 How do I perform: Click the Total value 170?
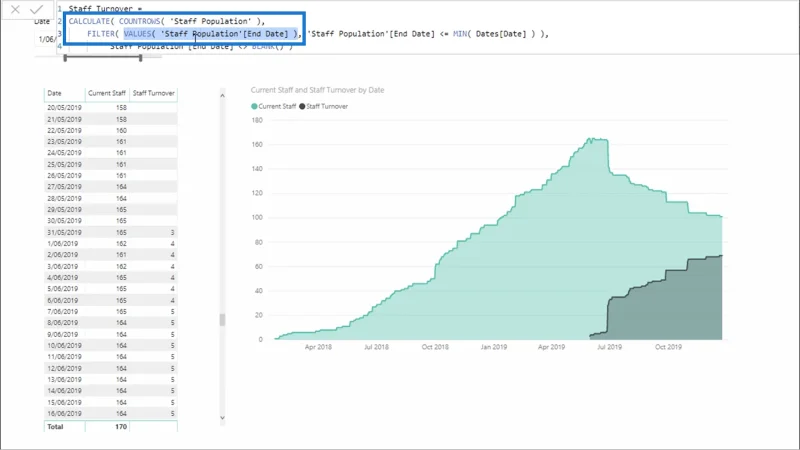click(121, 427)
